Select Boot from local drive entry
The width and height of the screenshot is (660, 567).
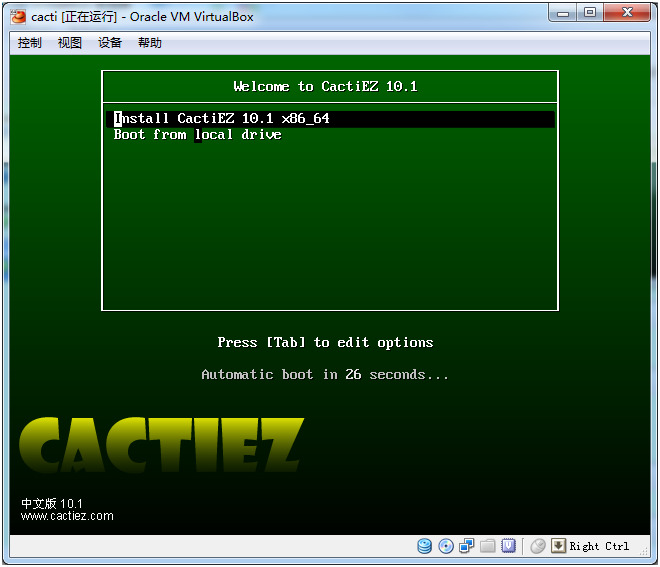pos(330,135)
